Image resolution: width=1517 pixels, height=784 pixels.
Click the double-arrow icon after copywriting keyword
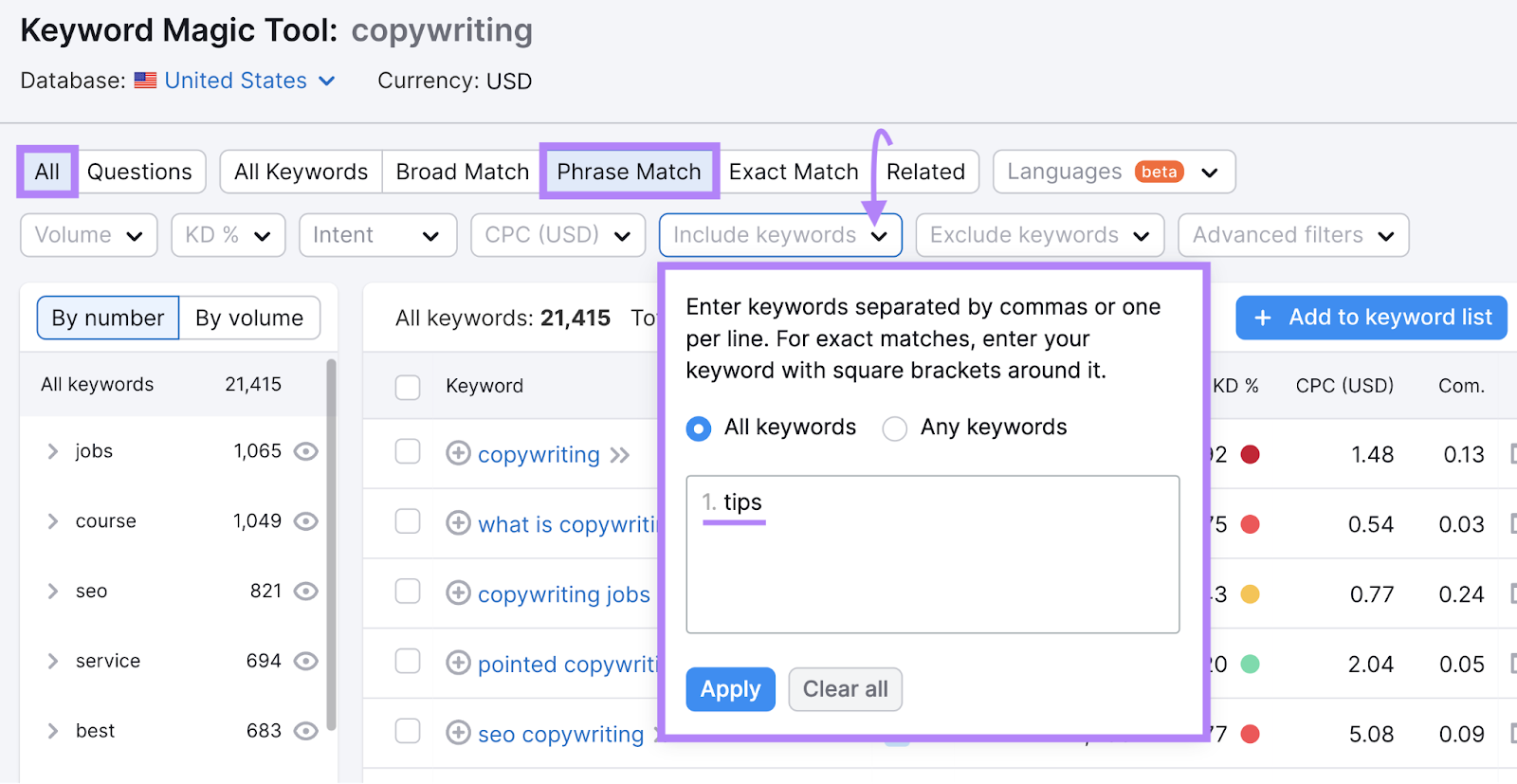[x=620, y=455]
